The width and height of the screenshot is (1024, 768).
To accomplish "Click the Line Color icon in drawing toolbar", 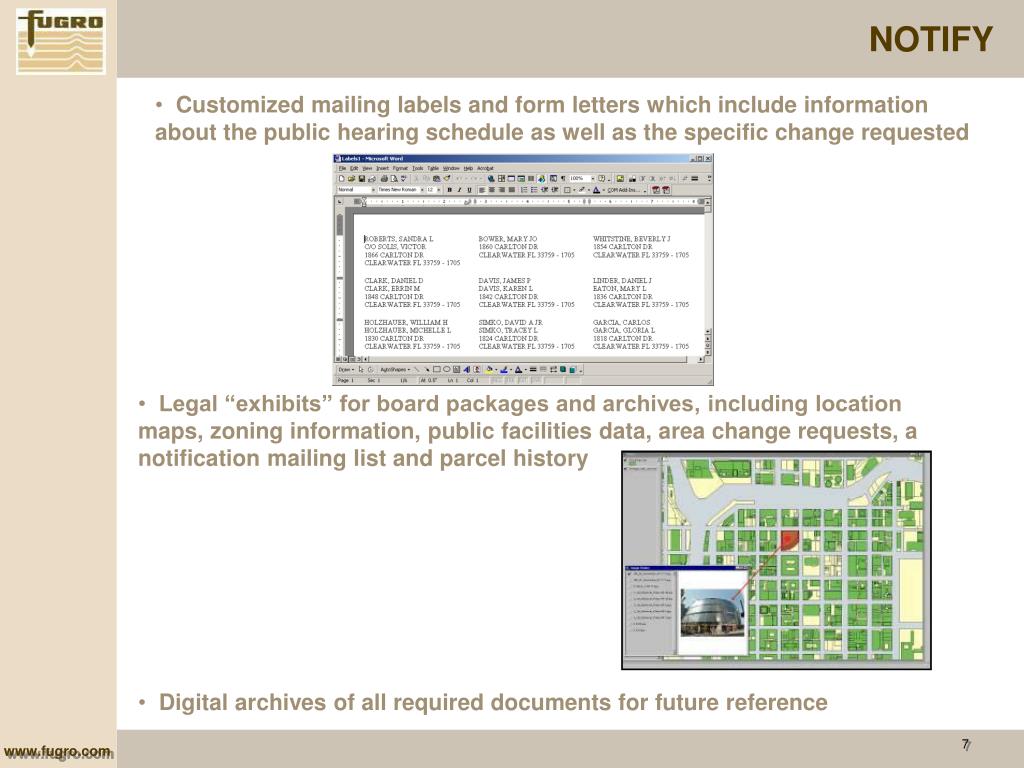I will point(504,370).
